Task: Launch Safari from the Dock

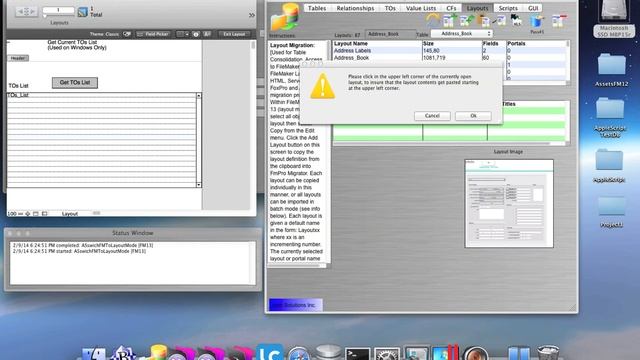Action: (x=299, y=353)
